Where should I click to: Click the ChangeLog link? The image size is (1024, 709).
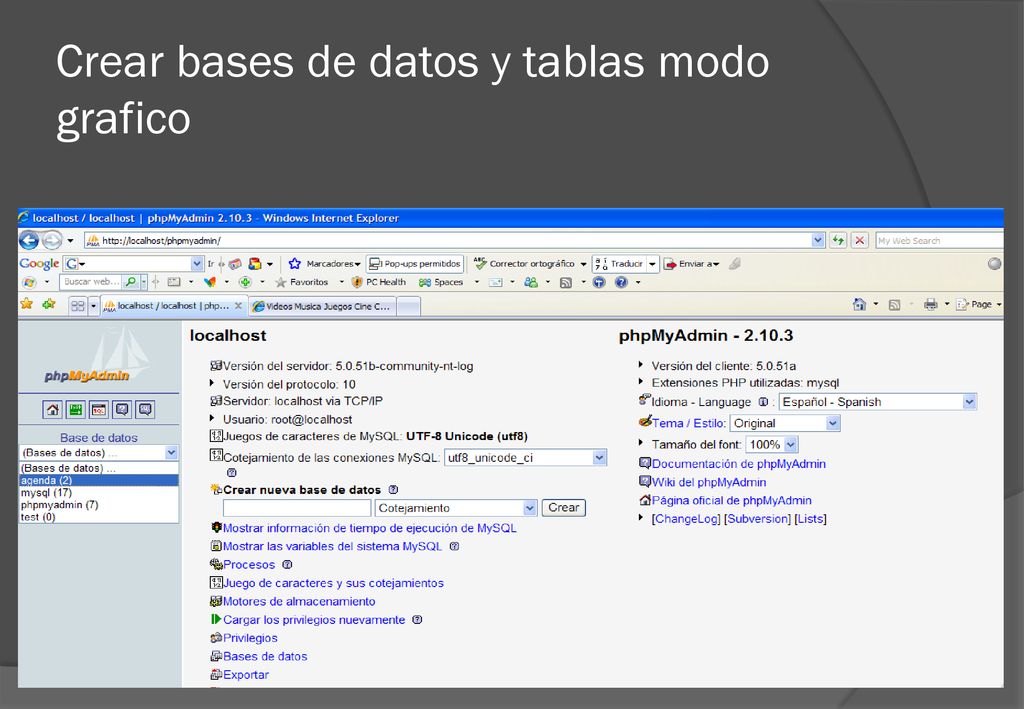(x=686, y=518)
